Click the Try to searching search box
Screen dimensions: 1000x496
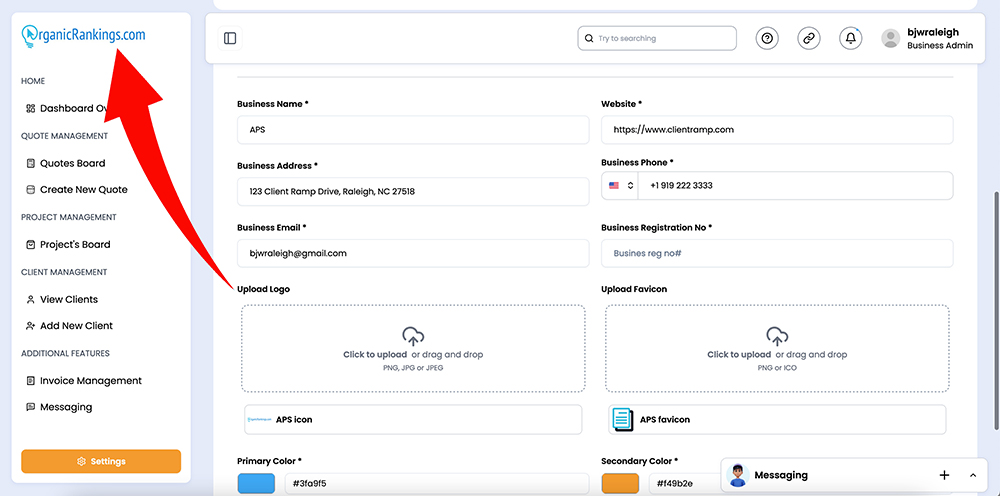click(657, 38)
